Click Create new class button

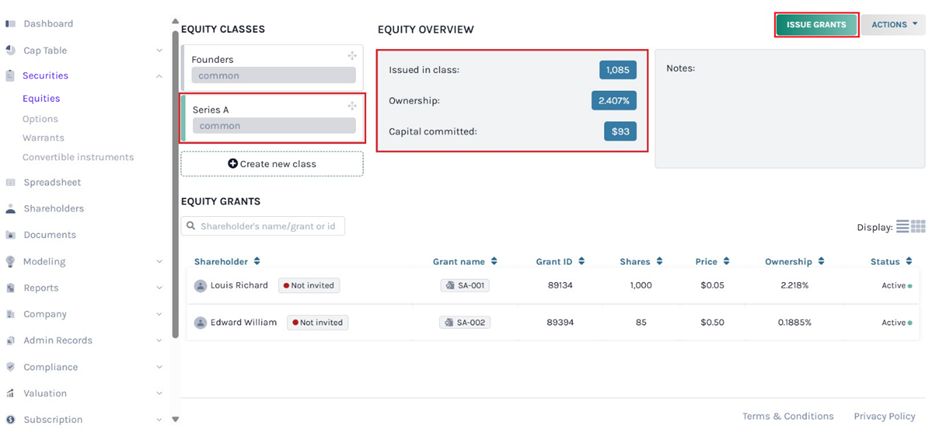pos(272,163)
